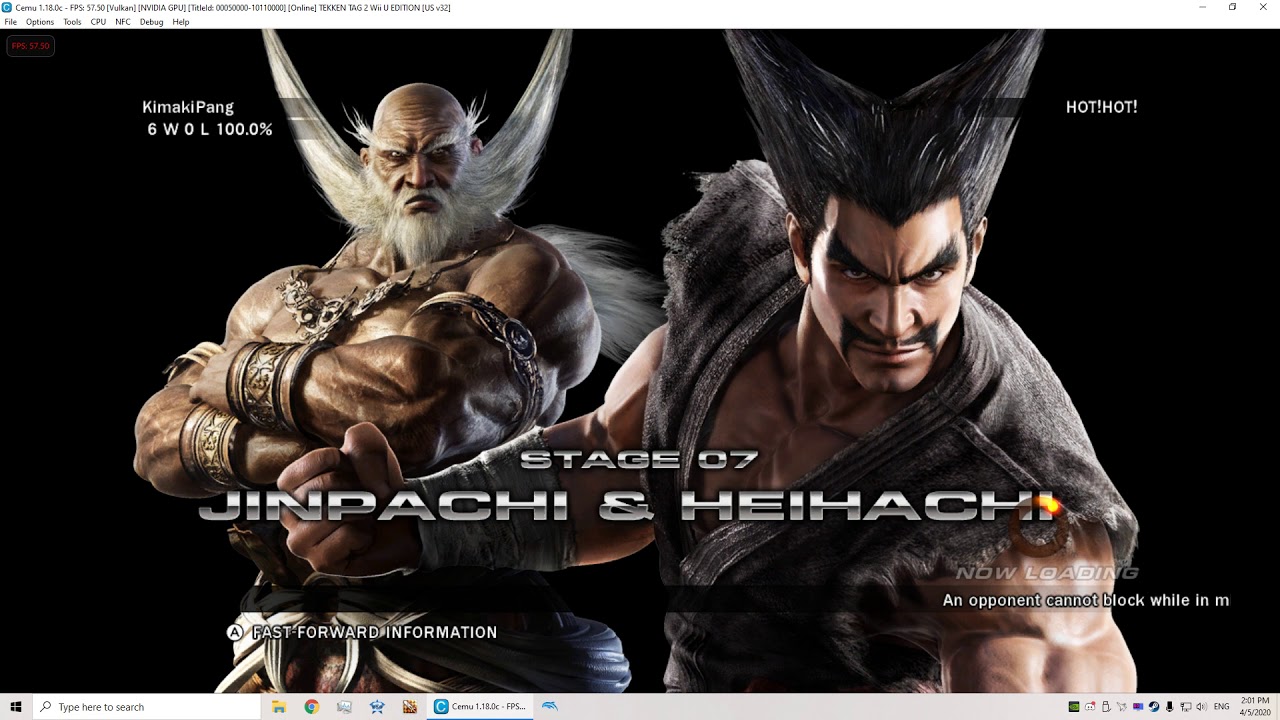Click the Safely Remove Hardware tray icon

click(x=1106, y=707)
